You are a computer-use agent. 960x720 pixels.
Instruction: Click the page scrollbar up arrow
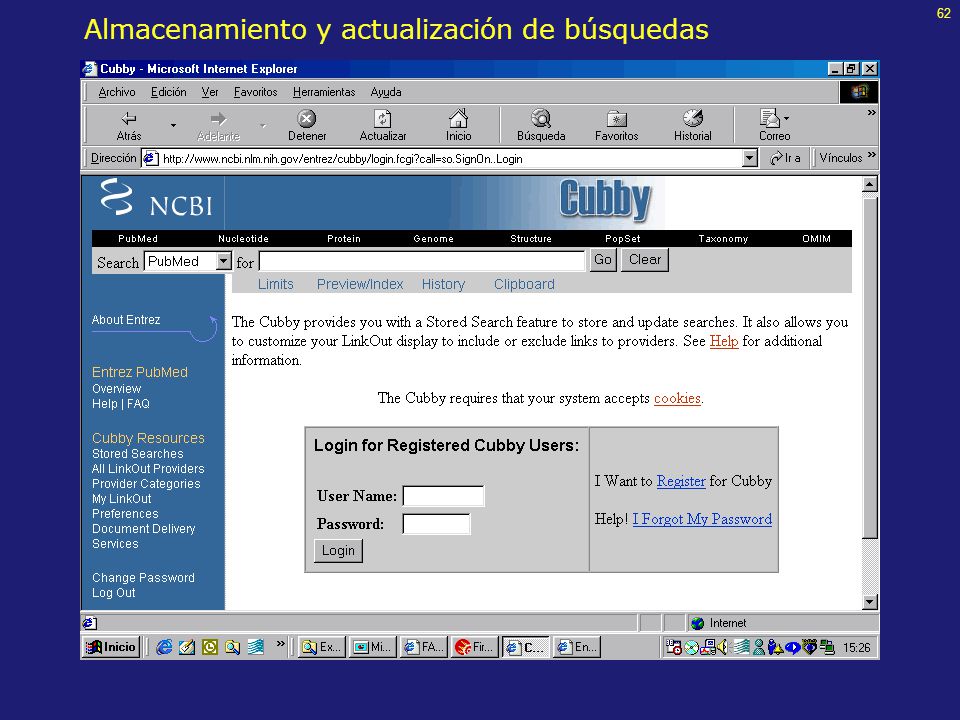pyautogui.click(x=869, y=184)
